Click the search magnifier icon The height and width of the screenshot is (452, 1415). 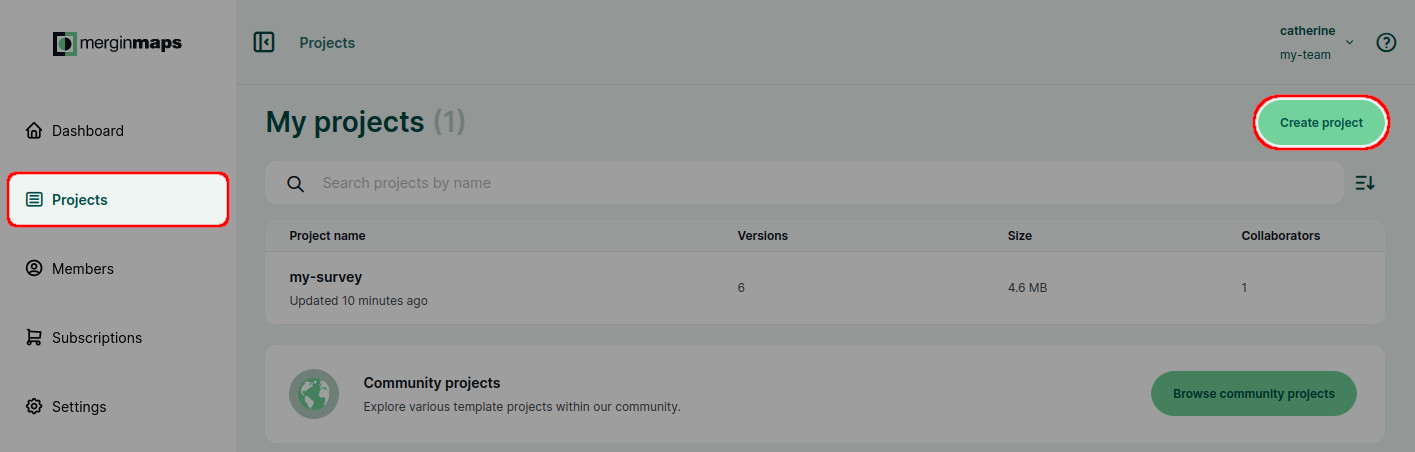pos(295,183)
